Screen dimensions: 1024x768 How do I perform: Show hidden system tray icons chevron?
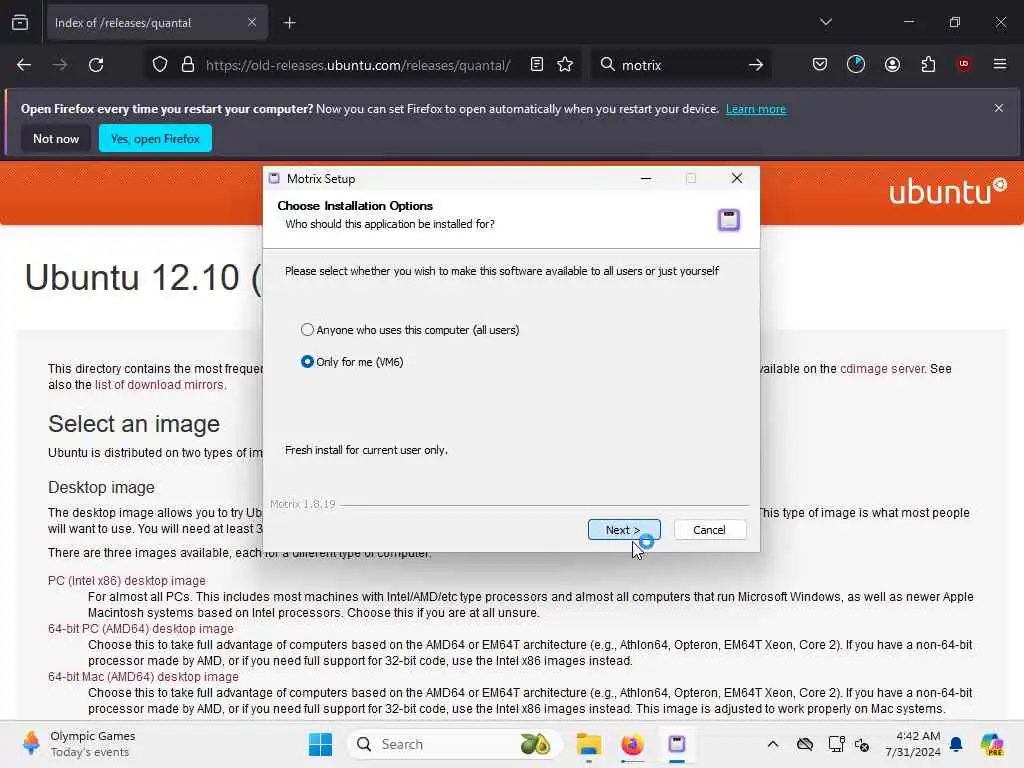click(773, 744)
